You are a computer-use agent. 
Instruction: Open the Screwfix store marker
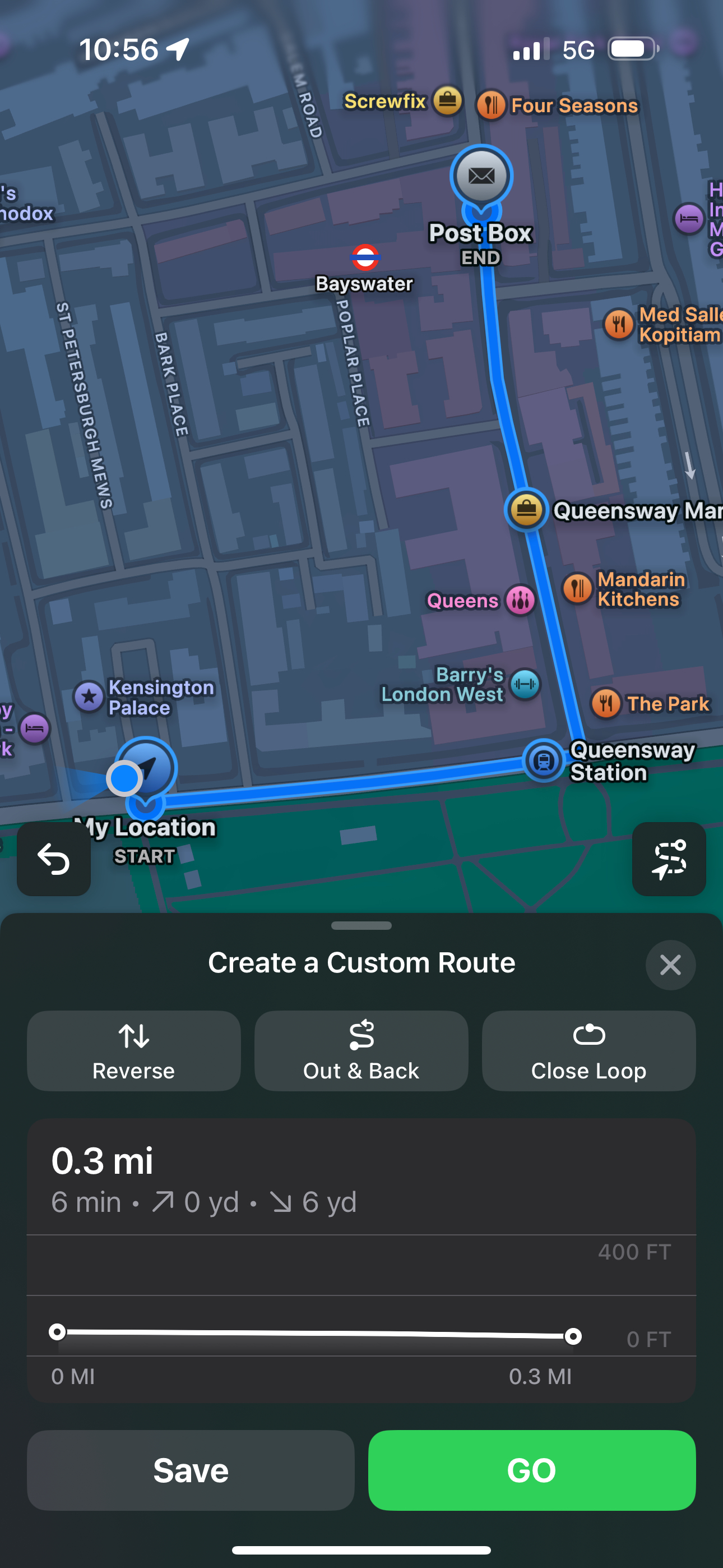coord(447,101)
